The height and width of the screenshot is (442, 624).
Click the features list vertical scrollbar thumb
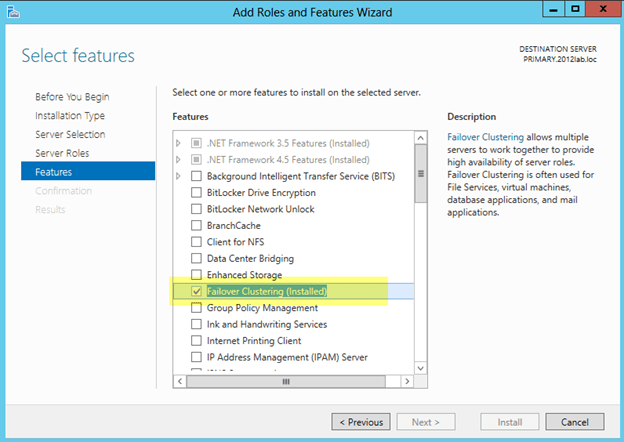click(423, 172)
